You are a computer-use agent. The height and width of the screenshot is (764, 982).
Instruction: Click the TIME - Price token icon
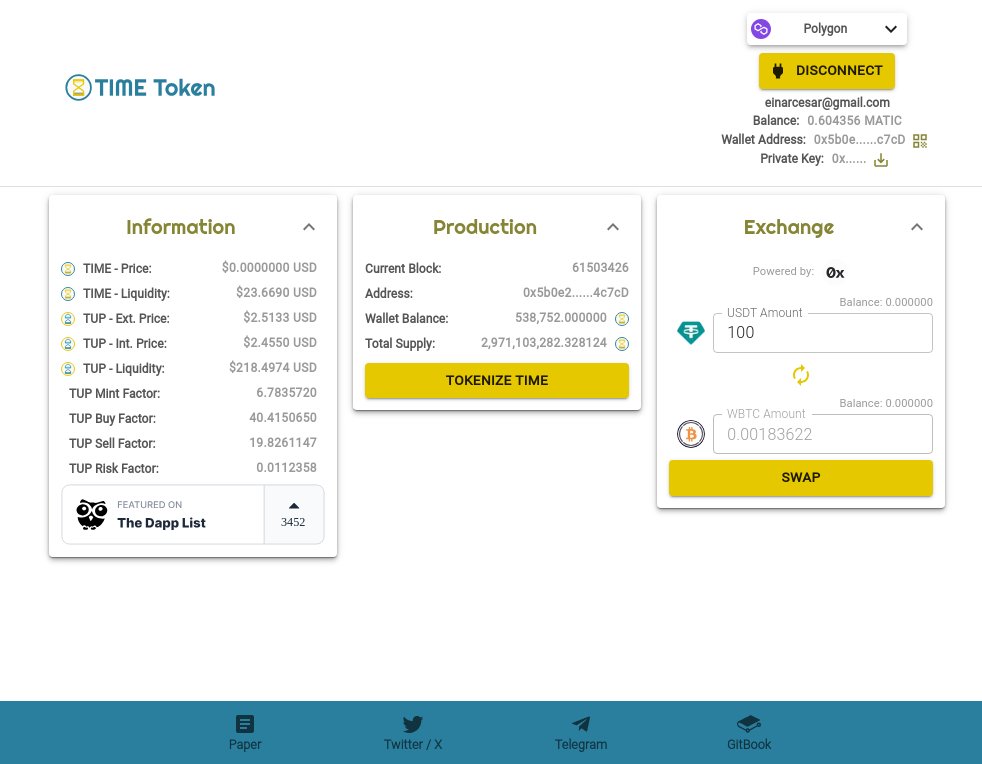coord(68,269)
